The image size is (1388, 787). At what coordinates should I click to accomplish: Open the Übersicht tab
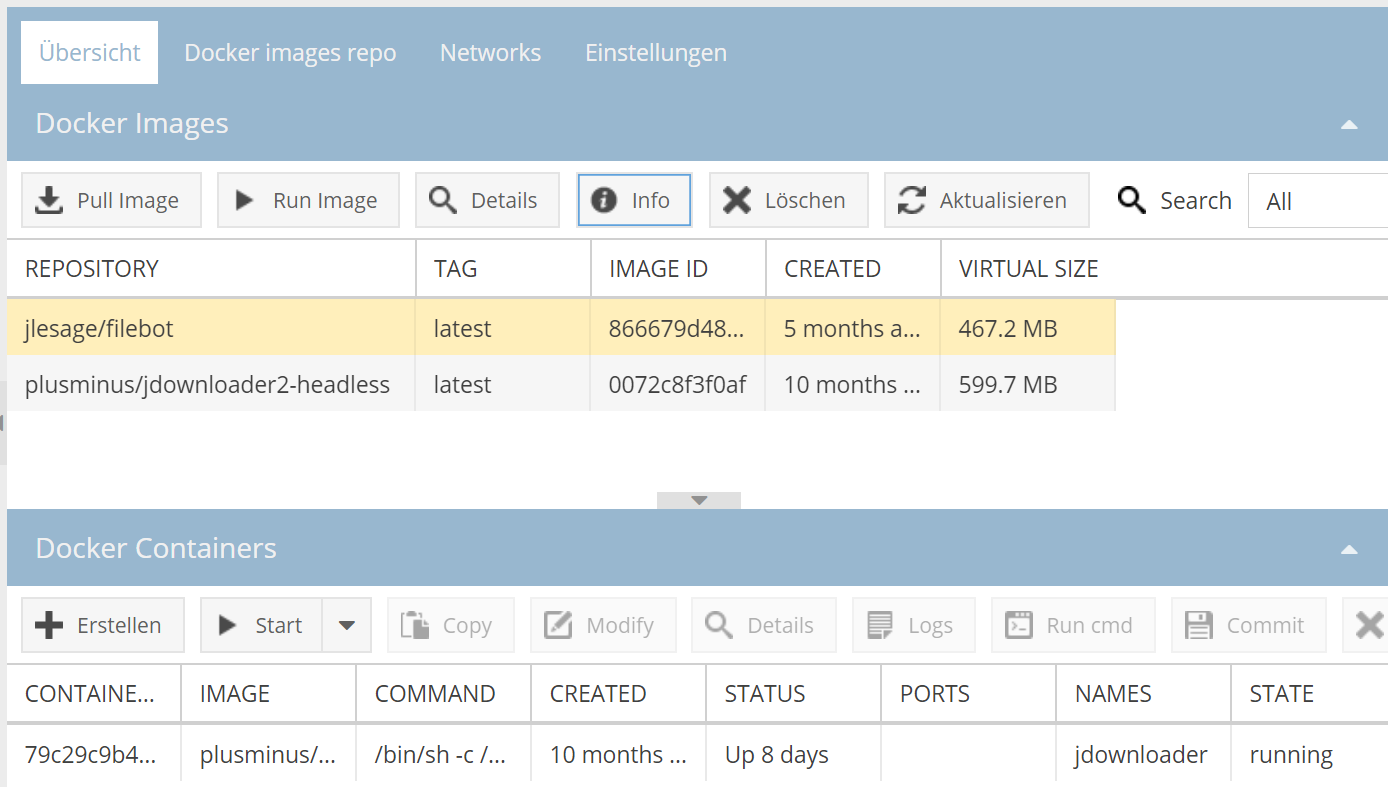click(x=89, y=52)
